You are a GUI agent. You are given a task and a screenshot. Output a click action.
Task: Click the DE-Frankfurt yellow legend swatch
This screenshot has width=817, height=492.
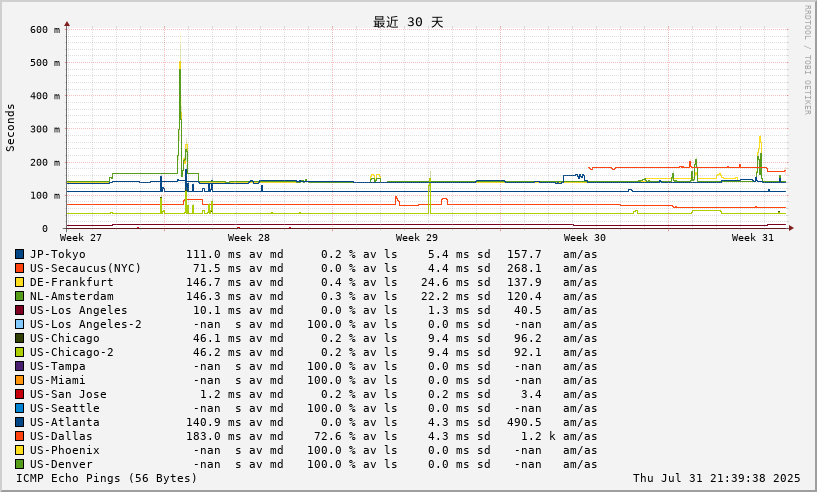point(19,282)
